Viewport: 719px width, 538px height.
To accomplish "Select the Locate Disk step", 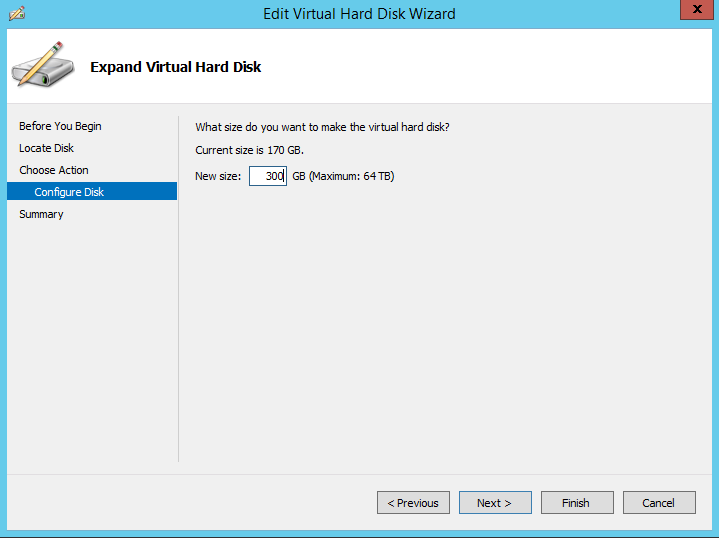I will [x=47, y=148].
